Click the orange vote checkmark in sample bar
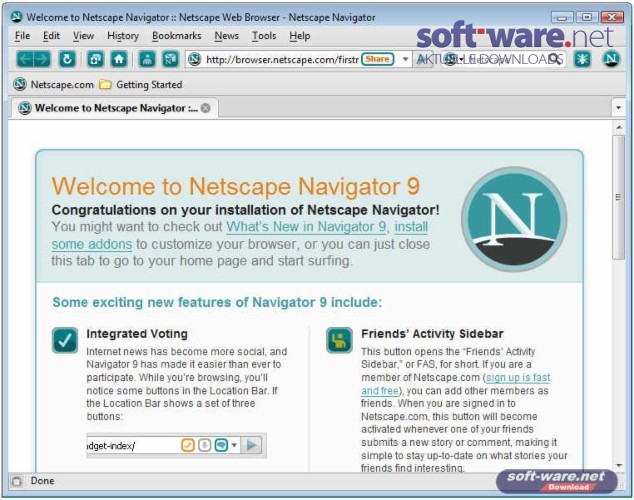This screenshot has height=500, width=634. [188, 445]
